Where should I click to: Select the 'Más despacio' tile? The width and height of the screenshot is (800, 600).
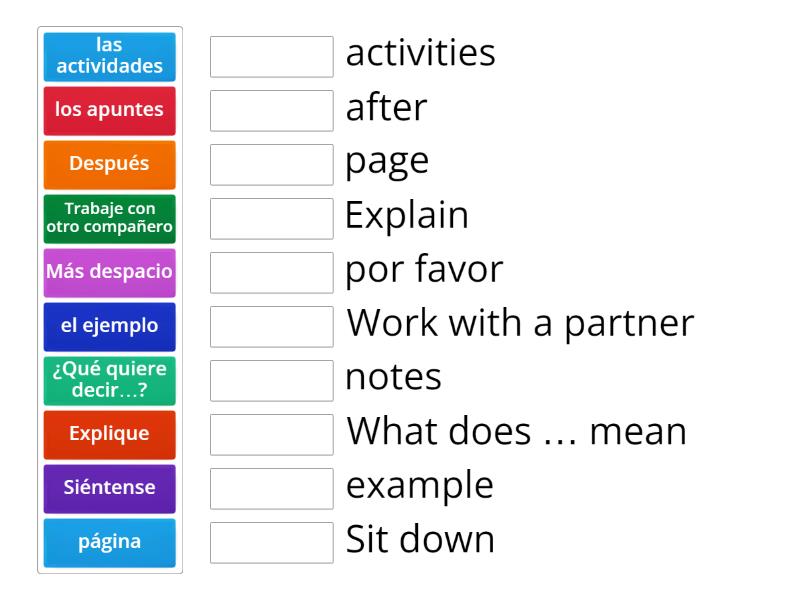coord(110,272)
